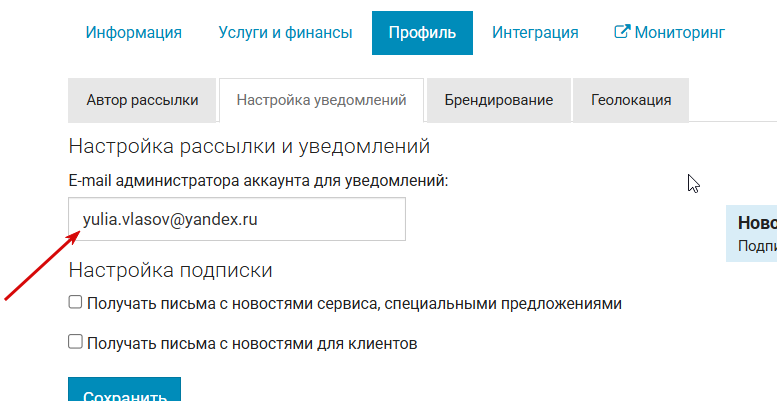This screenshot has height=401, width=777.
Task: Click the administrator e-mail input field
Action: 237,219
